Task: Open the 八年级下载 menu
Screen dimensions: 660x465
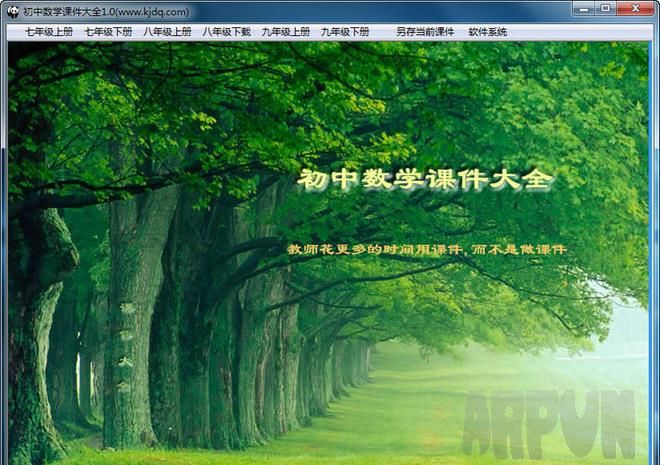Action: tap(226, 32)
